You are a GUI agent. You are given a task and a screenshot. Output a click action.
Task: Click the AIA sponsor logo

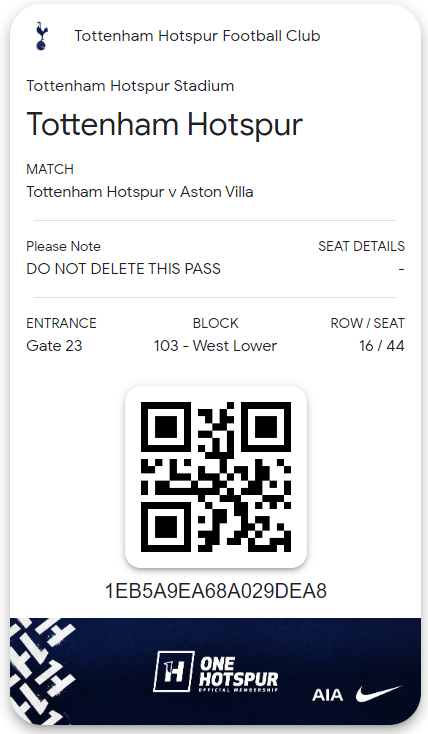pos(327,695)
